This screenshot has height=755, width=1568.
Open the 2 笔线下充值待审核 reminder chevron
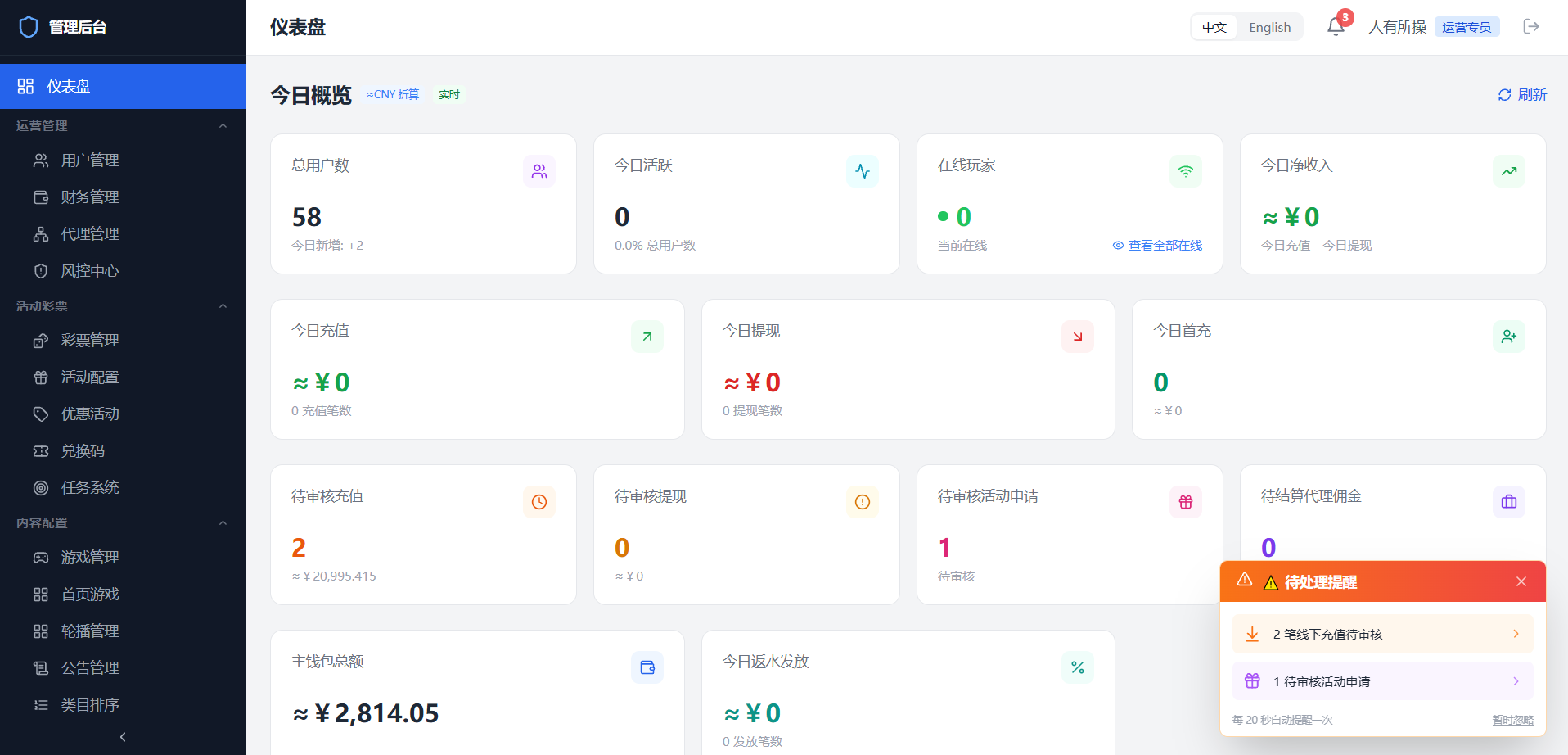coord(1516,634)
